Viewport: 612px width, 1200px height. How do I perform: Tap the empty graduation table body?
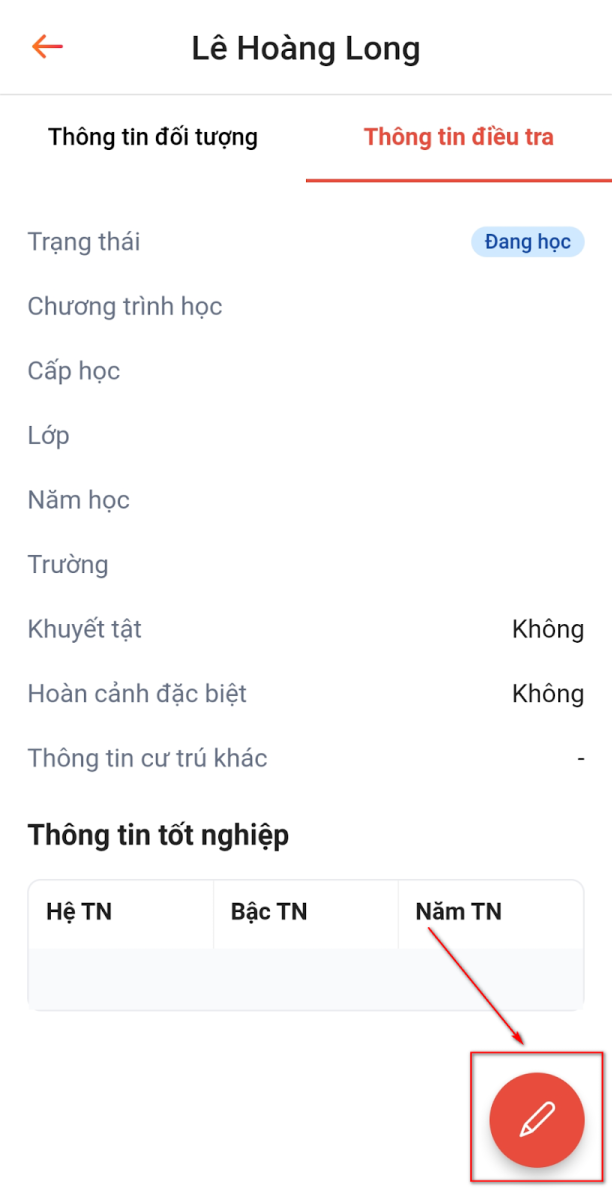click(x=306, y=978)
